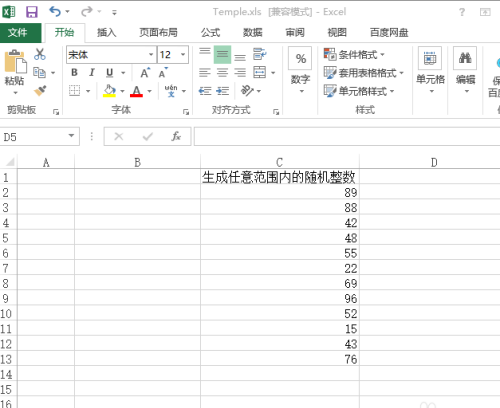Change text orientation
Image resolution: width=500 pixels, height=408 pixels.
(247, 91)
